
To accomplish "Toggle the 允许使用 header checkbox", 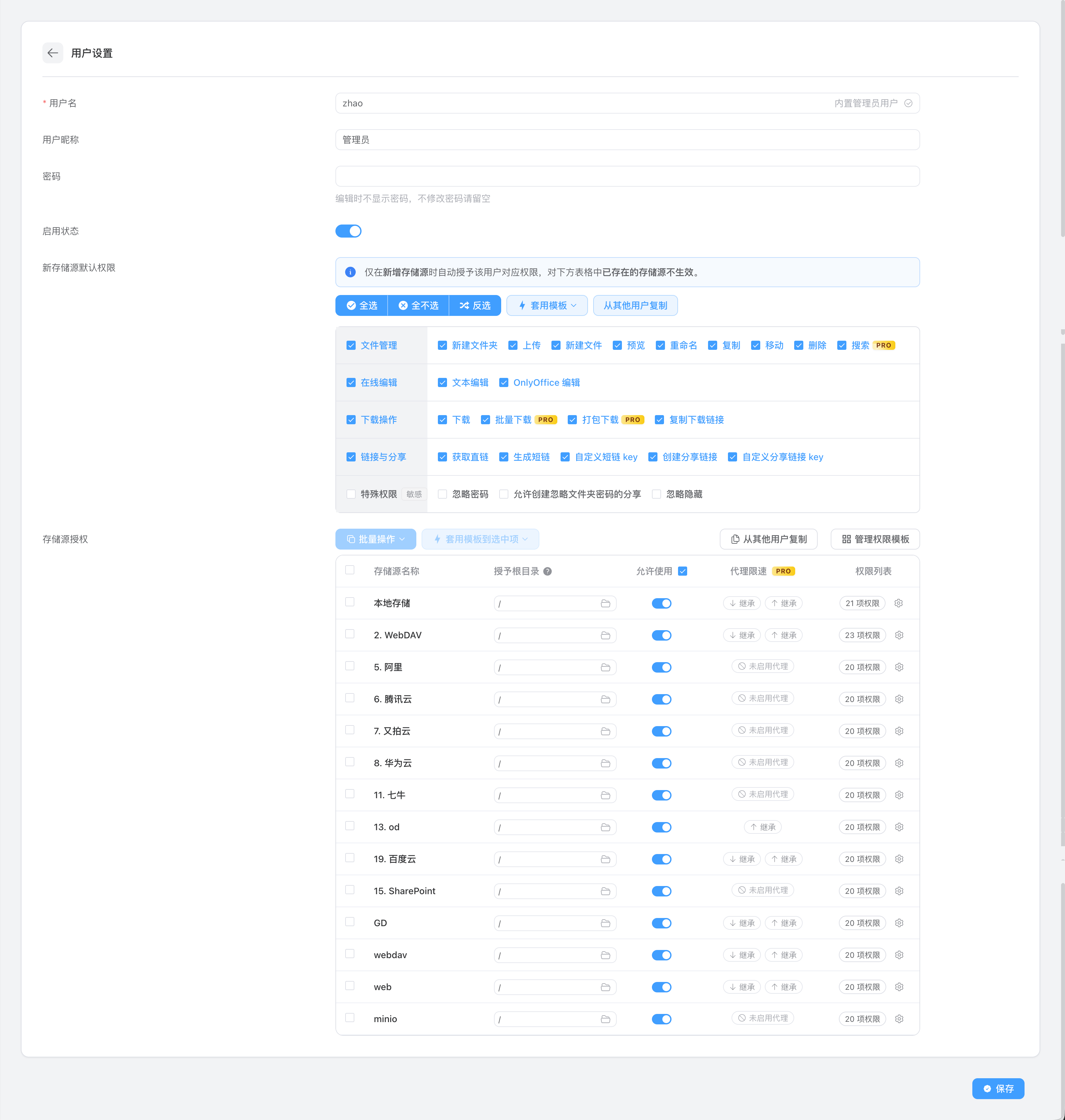I will (682, 571).
